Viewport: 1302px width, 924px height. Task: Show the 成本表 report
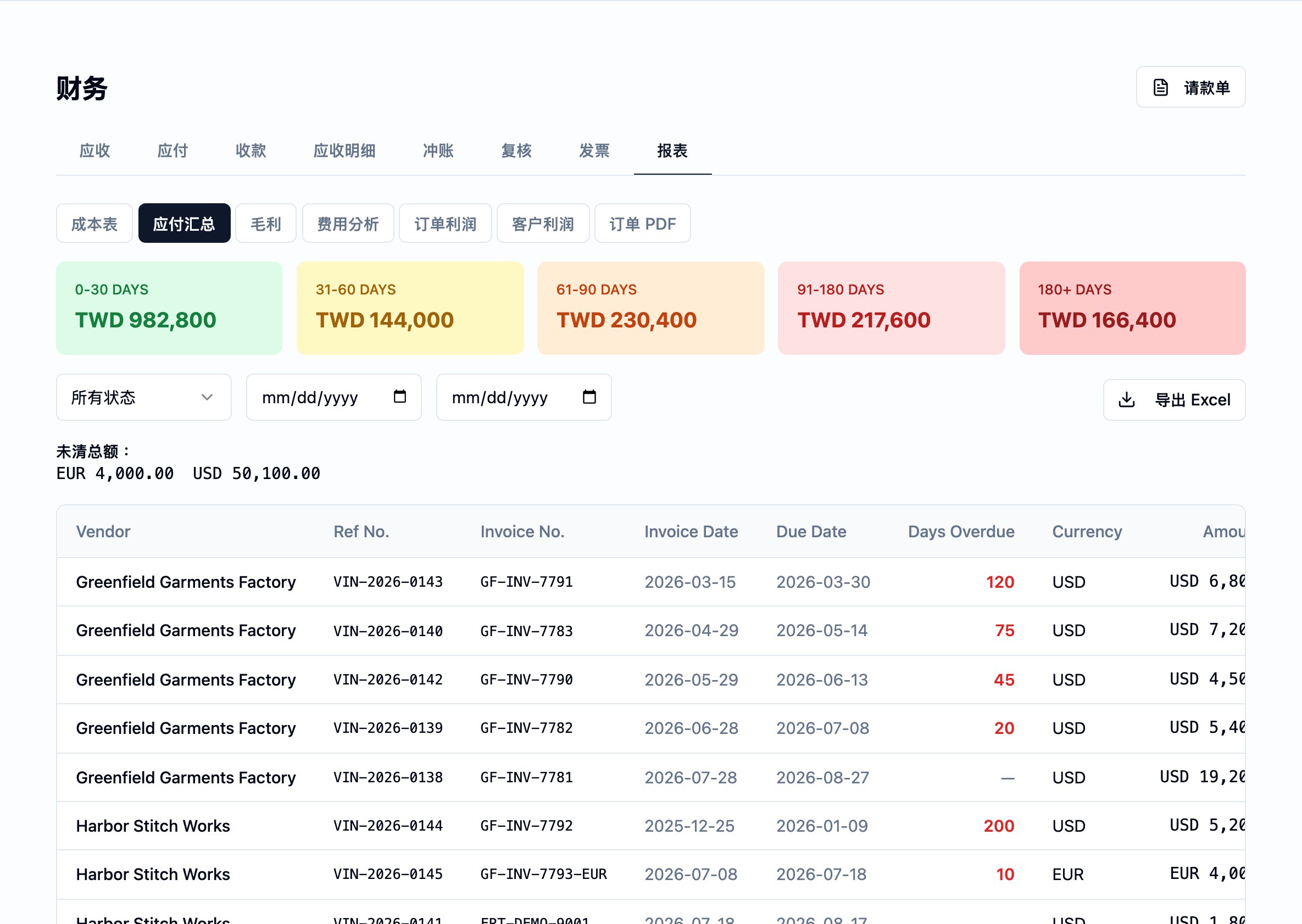click(x=94, y=224)
